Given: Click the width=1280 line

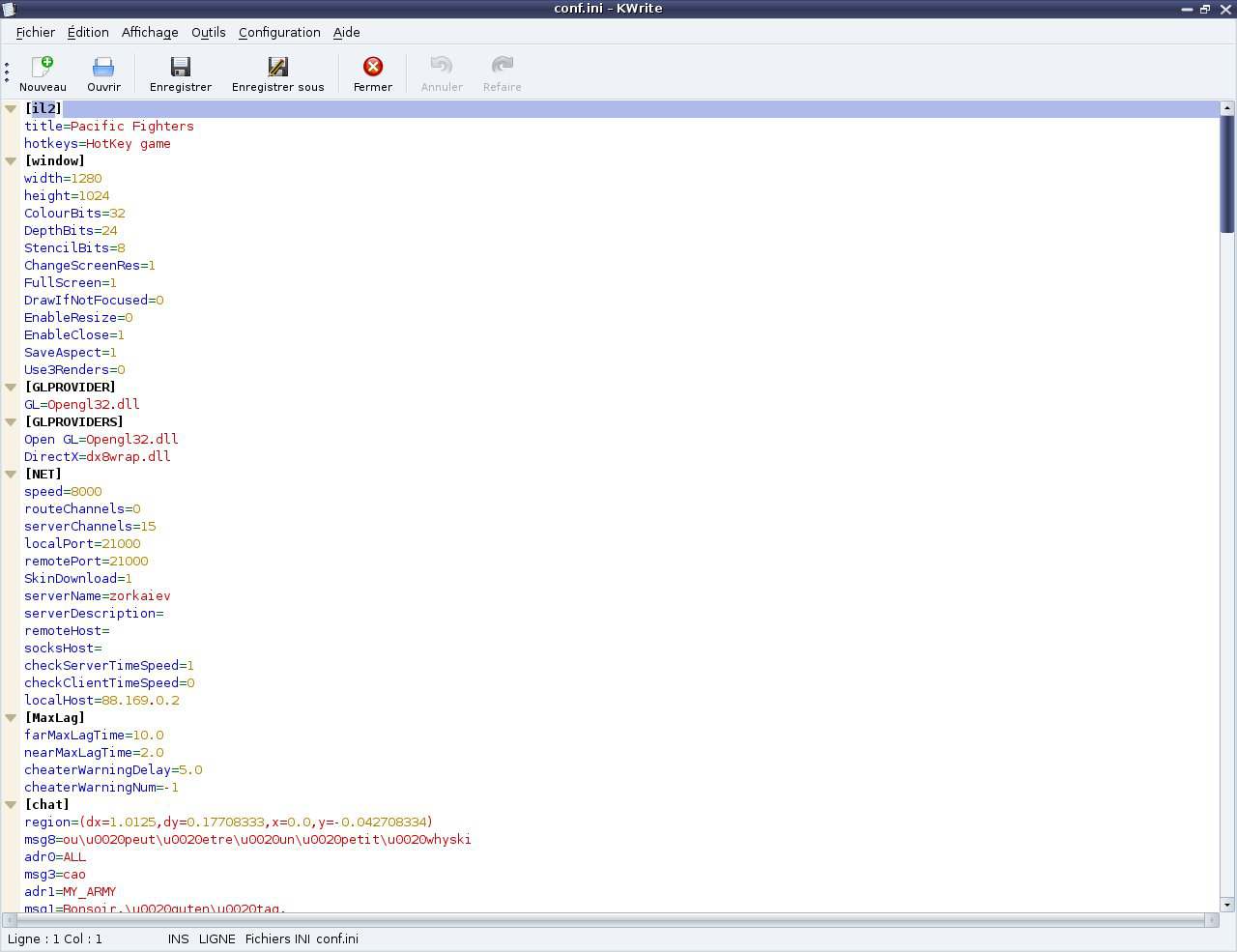Looking at the screenshot, I should pos(63,179).
